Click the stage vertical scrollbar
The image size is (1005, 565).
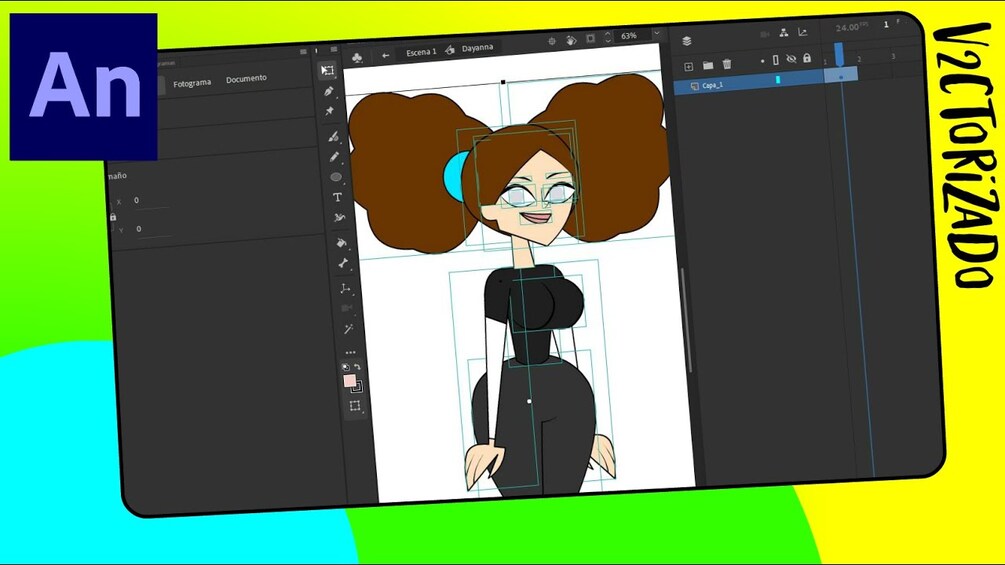pyautogui.click(x=685, y=318)
